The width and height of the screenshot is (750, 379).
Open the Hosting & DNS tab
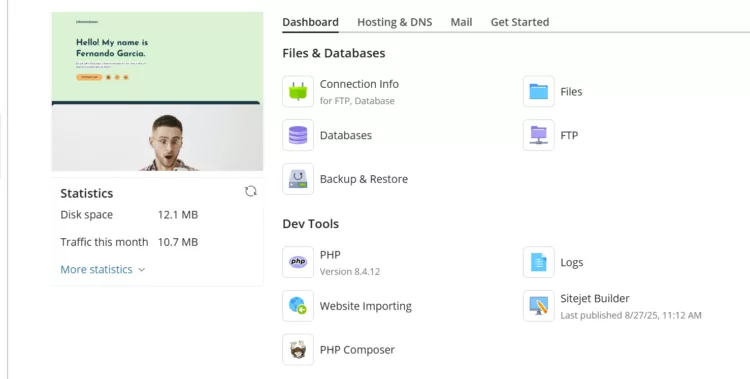(x=395, y=22)
